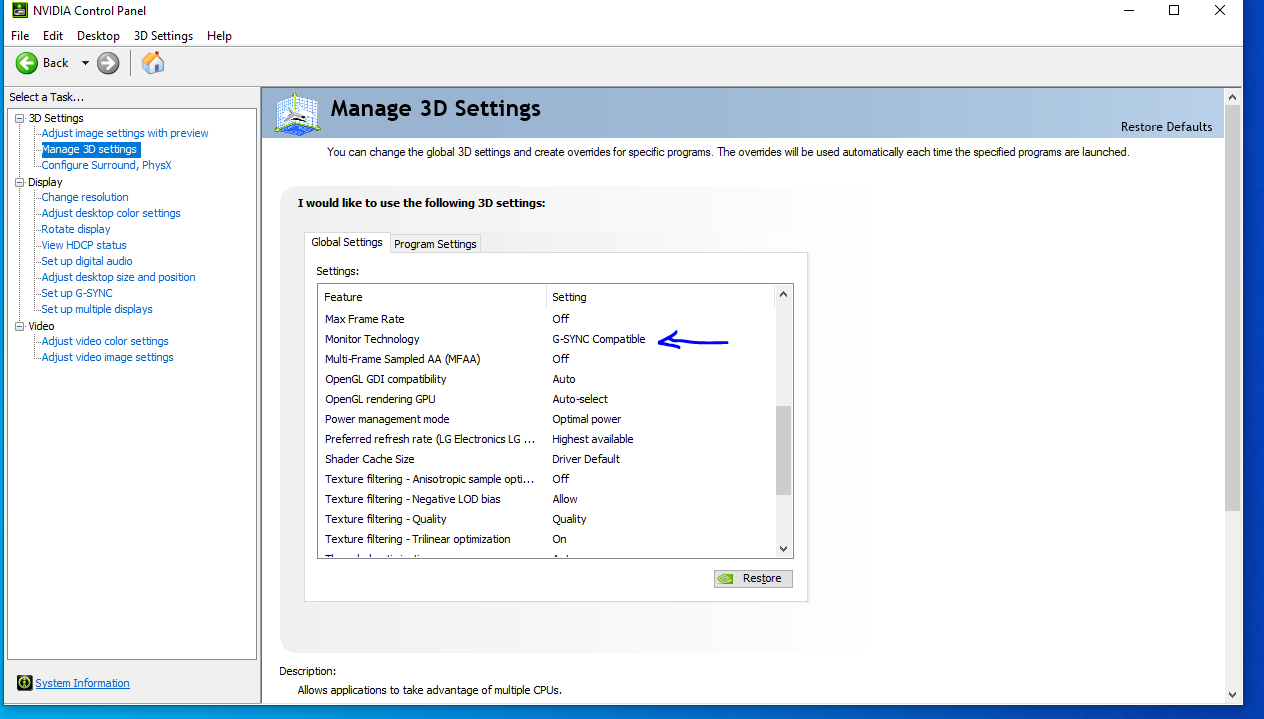Open Set up multiple displays
Screen dimensions: 1264x719
click(x=97, y=309)
